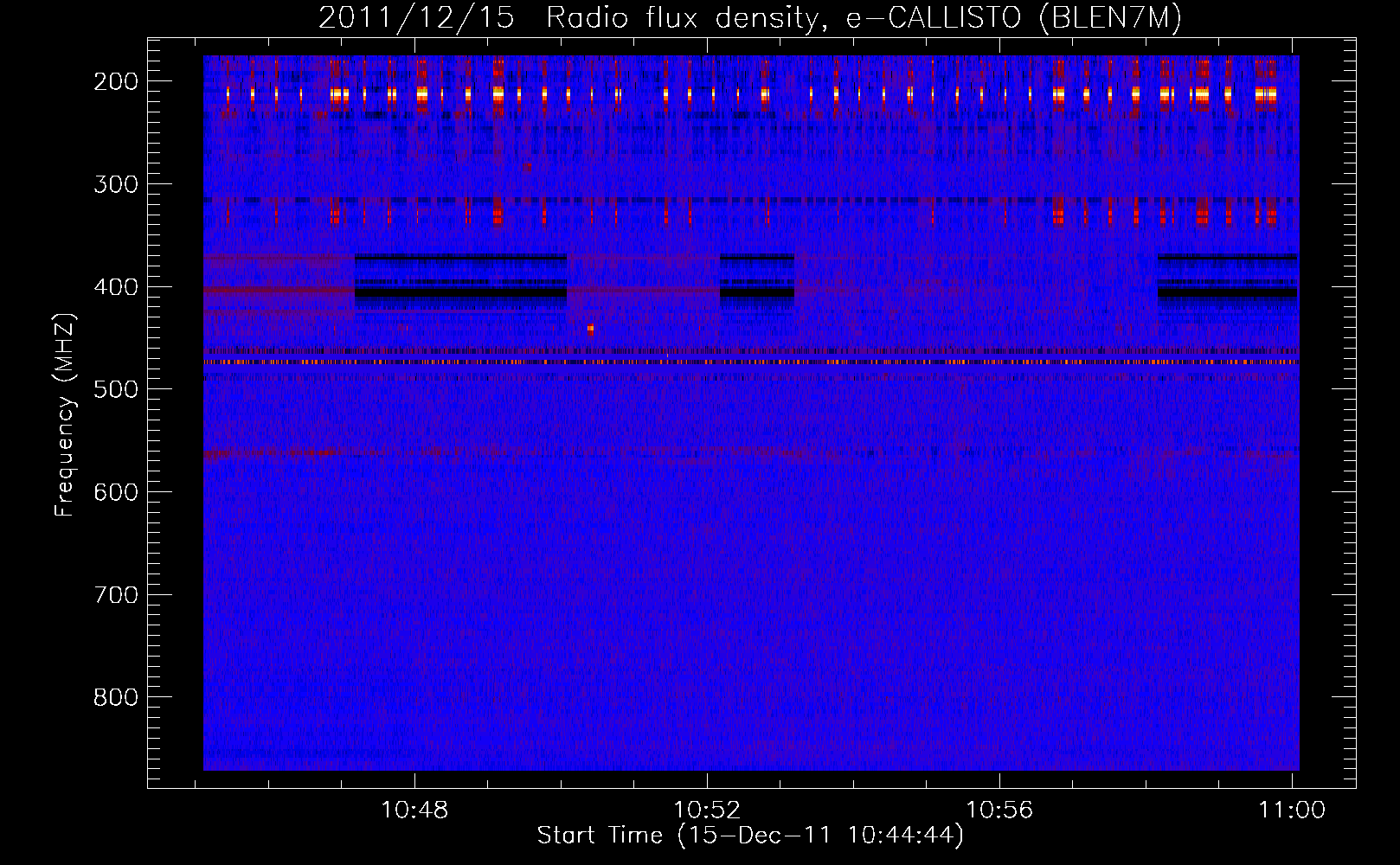Click the 'Frequency (MHZ)' y-axis label
1400x865 pixels.
(x=65, y=415)
